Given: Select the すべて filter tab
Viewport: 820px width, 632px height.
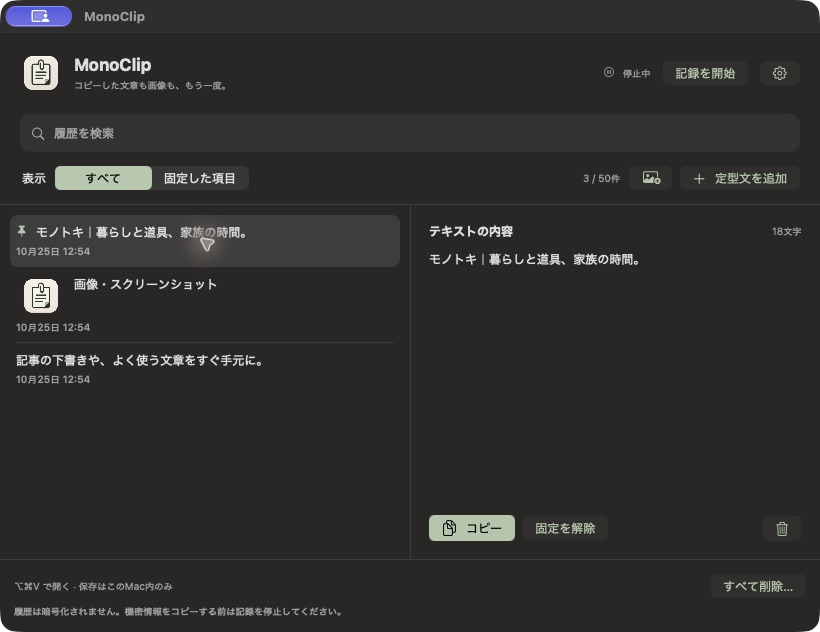Looking at the screenshot, I should [103, 178].
